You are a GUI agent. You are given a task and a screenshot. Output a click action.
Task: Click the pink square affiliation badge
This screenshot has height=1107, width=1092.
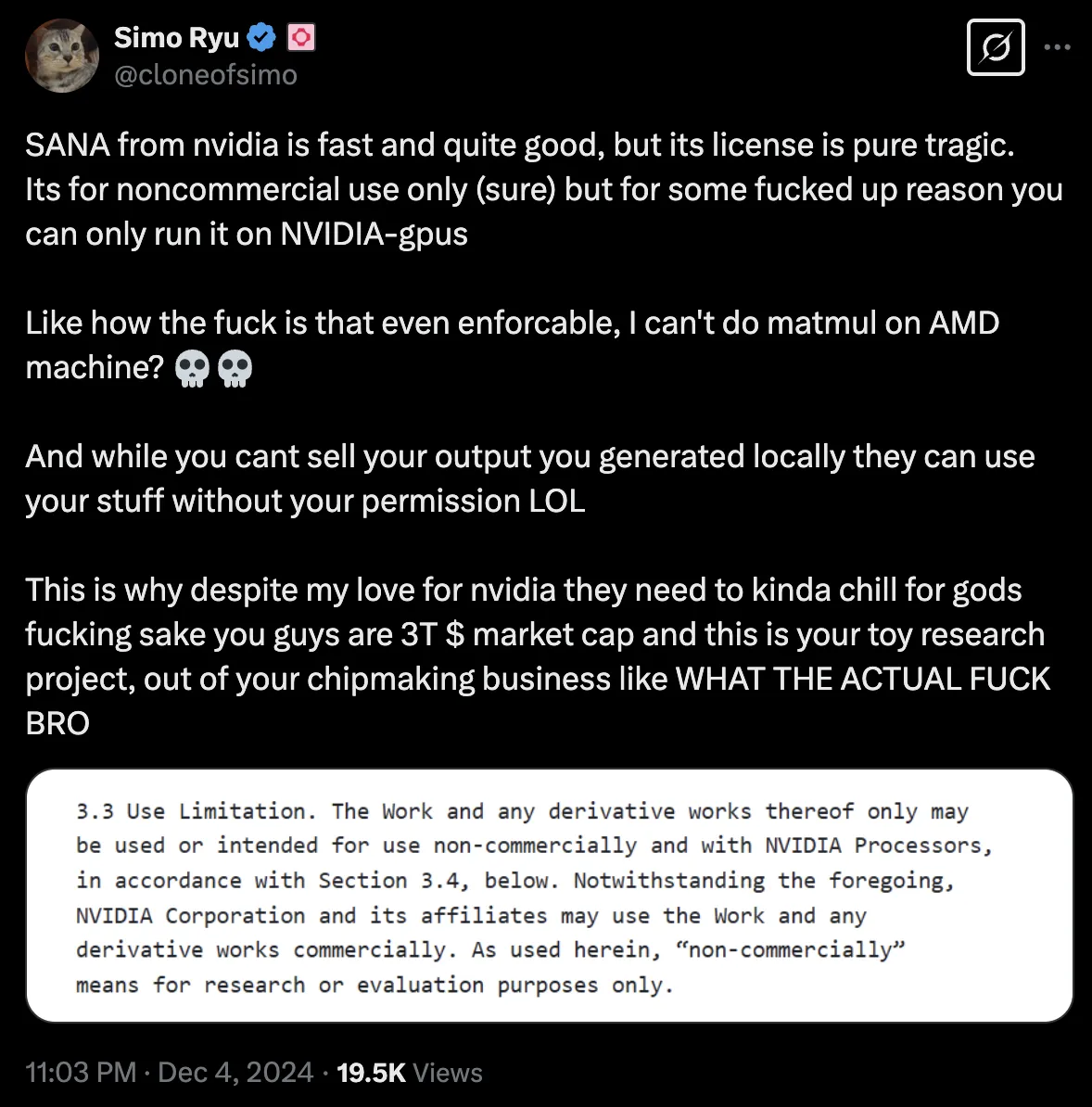pyautogui.click(x=301, y=38)
